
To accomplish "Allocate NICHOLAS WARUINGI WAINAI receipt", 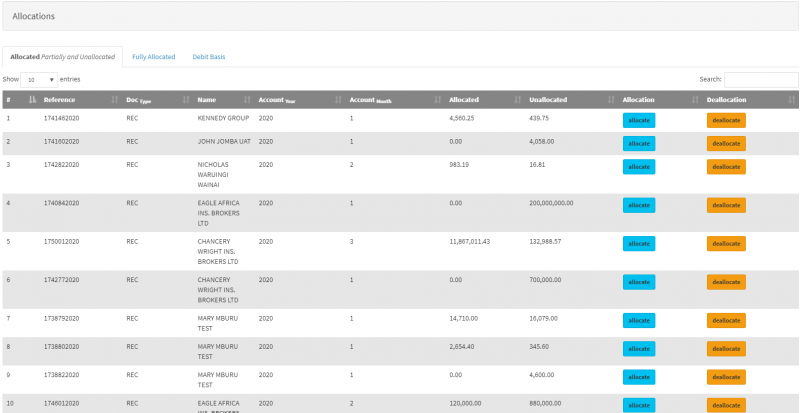I will (x=639, y=167).
